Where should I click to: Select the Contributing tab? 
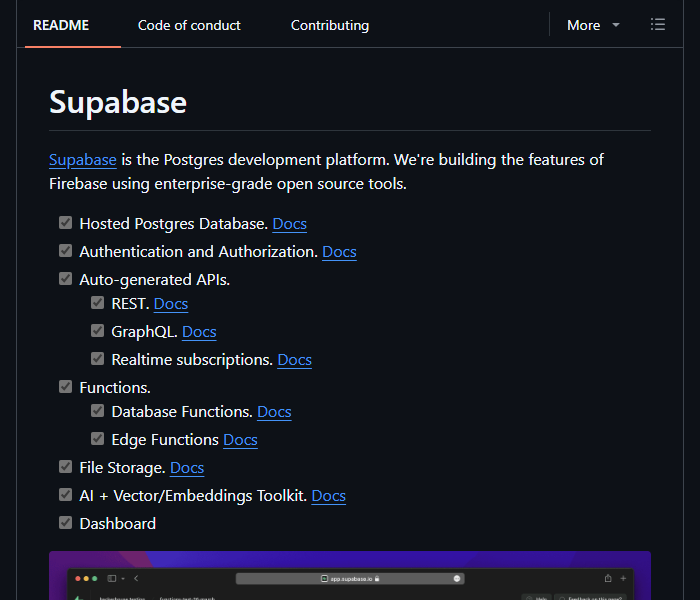click(330, 25)
